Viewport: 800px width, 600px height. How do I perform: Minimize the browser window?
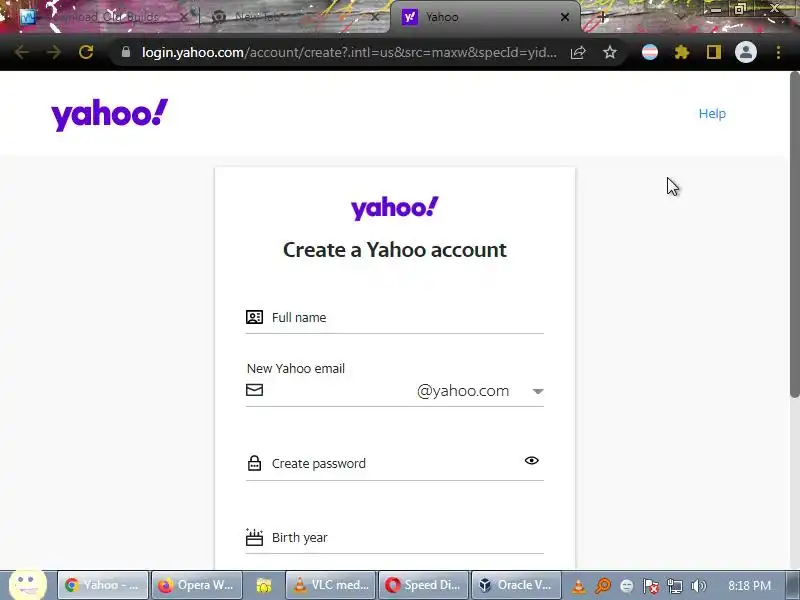[716, 9]
